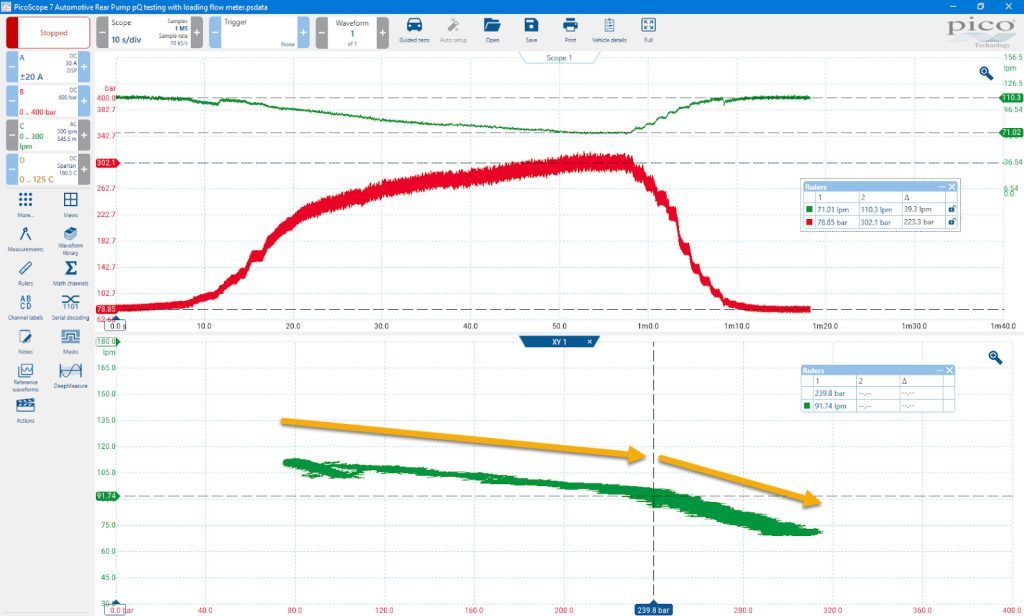Close the XY 1 view tab
Viewport: 1024px width, 616px height.
[x=589, y=342]
